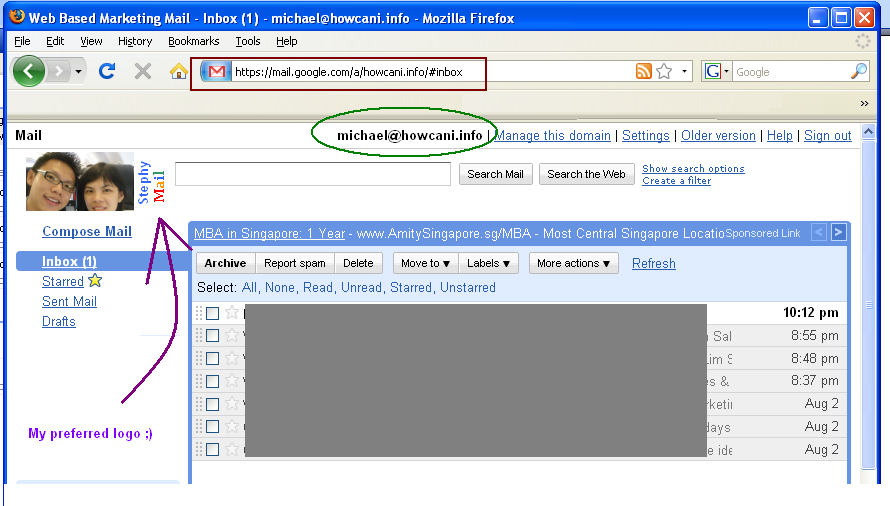Open the Settings link
The height and width of the screenshot is (506, 890).
(x=645, y=135)
